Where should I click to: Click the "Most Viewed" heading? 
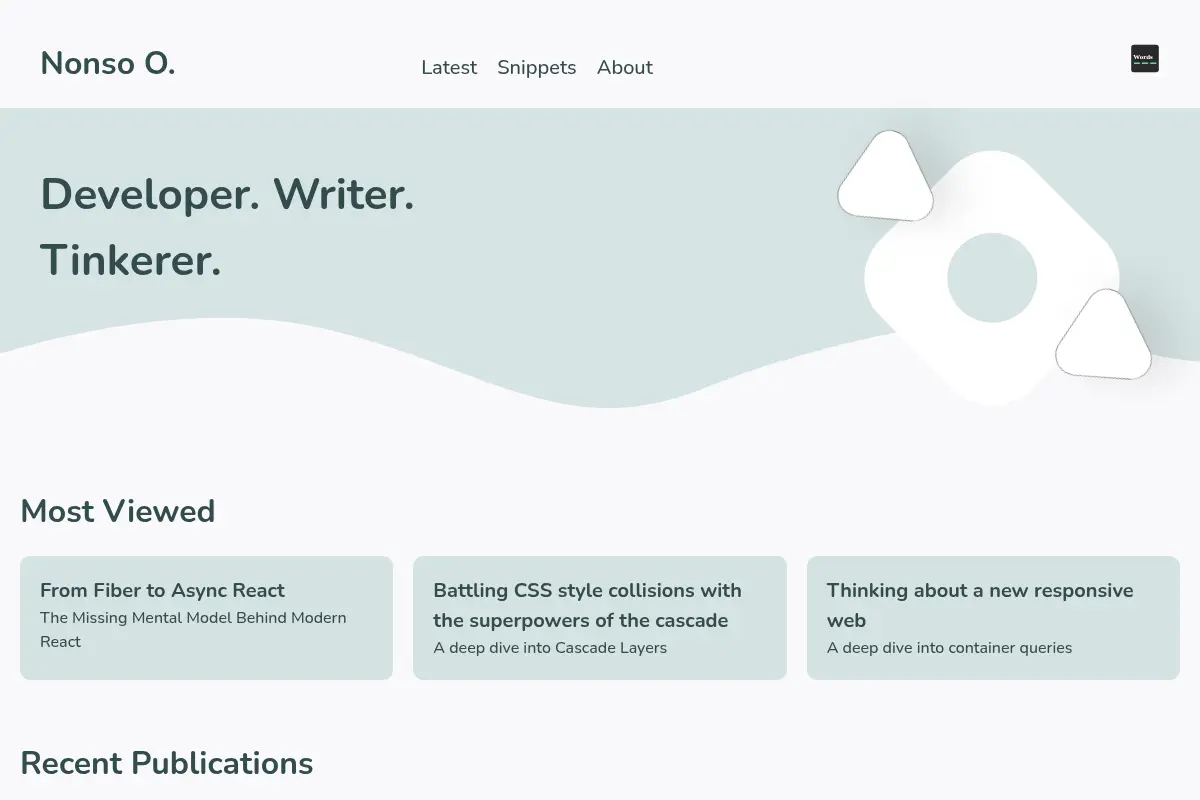click(118, 511)
